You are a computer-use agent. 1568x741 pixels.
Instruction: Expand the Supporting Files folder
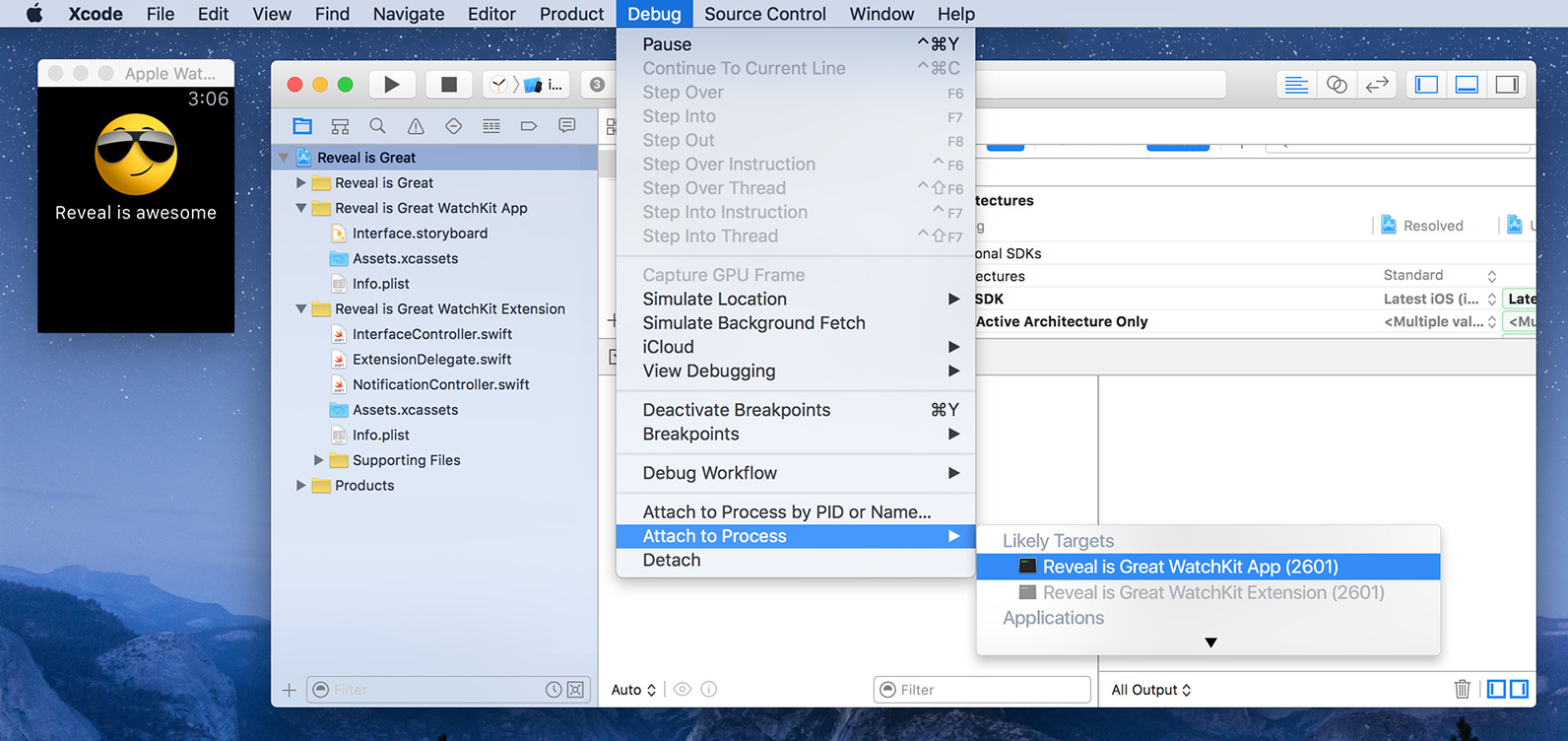(x=318, y=460)
